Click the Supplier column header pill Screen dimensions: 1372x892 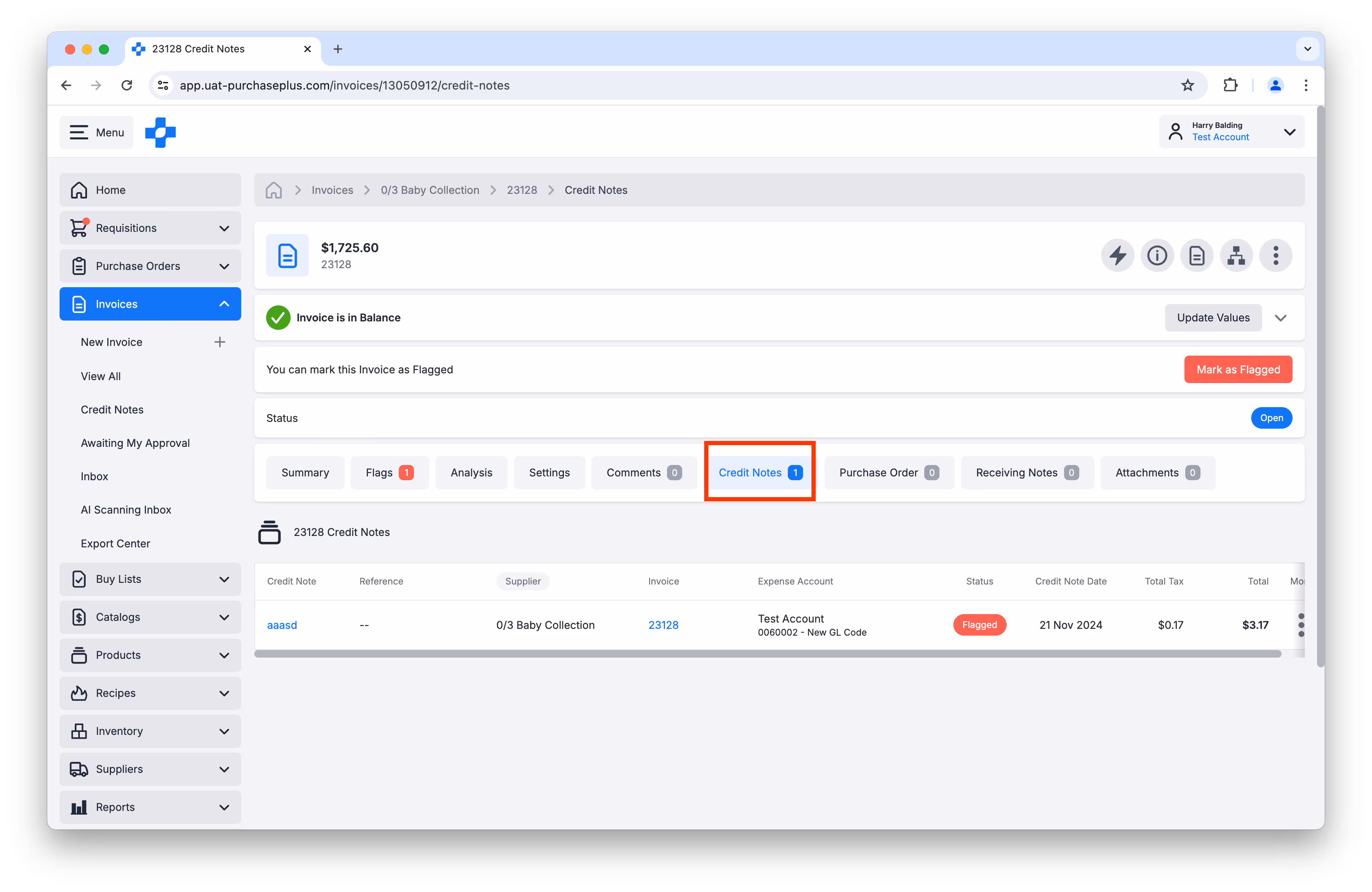tap(522, 582)
